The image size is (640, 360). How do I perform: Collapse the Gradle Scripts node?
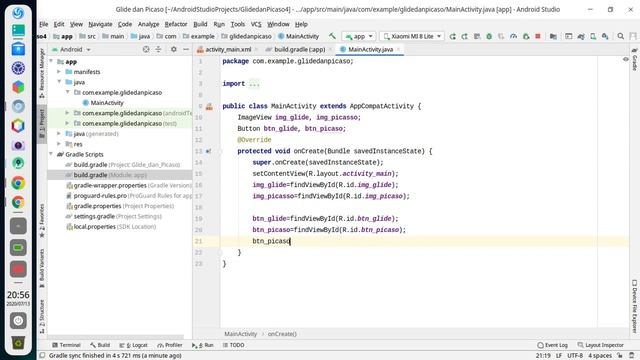[51, 154]
